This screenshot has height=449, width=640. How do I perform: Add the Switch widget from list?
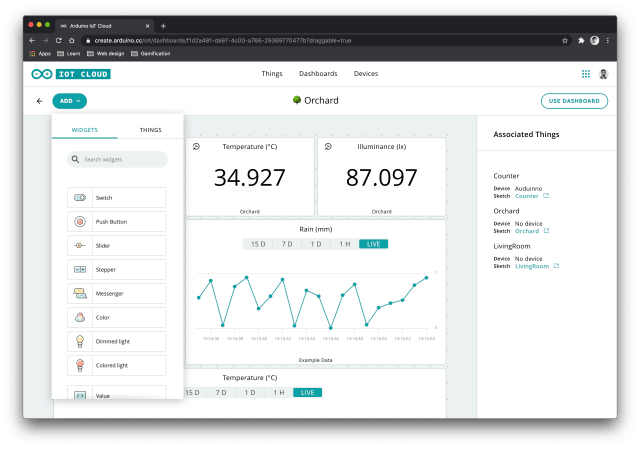pos(117,198)
